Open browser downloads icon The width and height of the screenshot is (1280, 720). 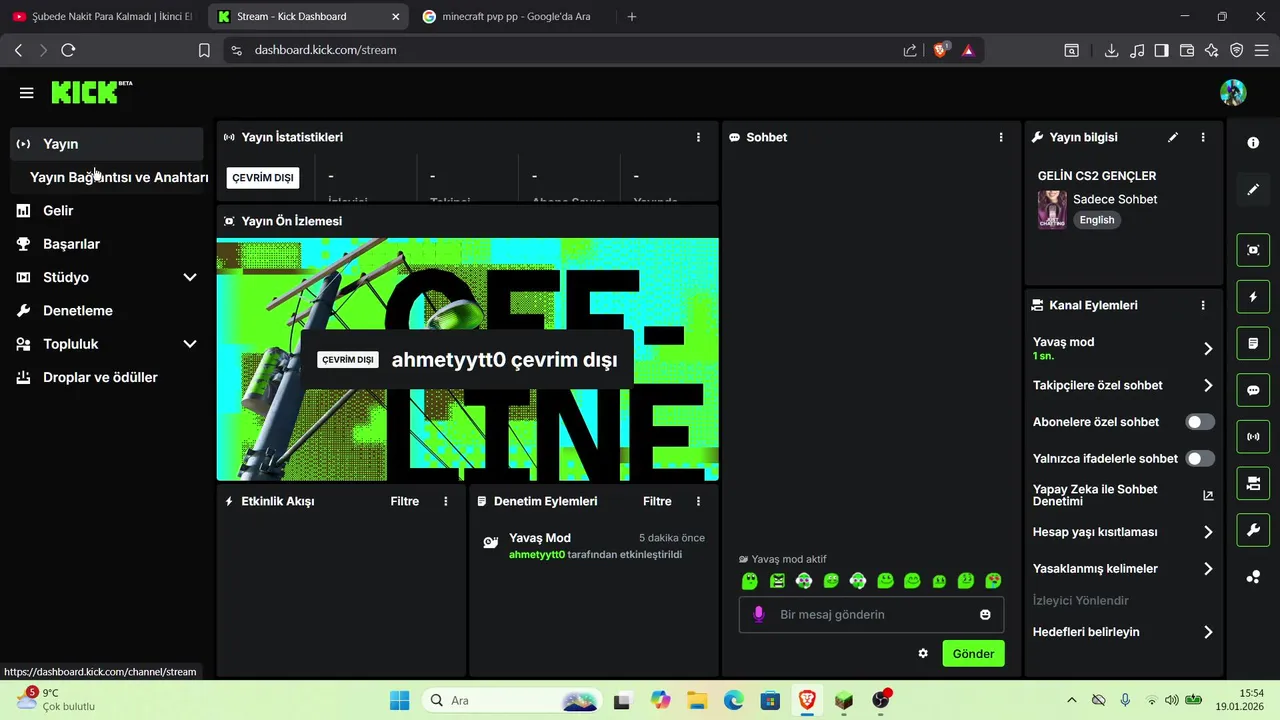pos(1111,50)
